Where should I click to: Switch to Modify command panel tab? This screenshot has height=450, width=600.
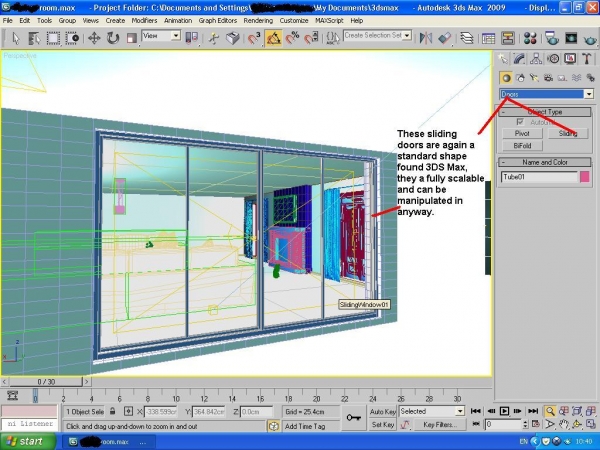[x=519, y=59]
